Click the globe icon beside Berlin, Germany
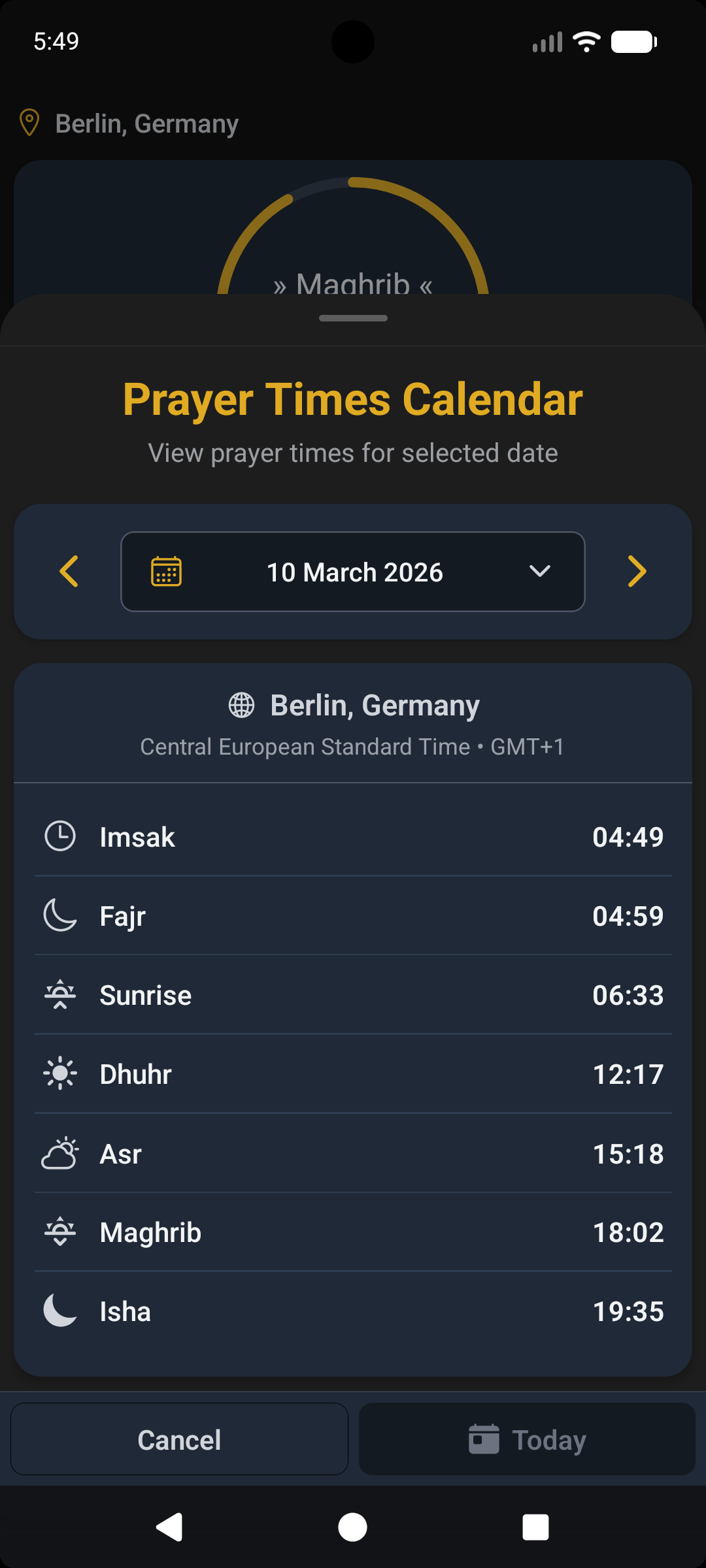 click(x=241, y=706)
